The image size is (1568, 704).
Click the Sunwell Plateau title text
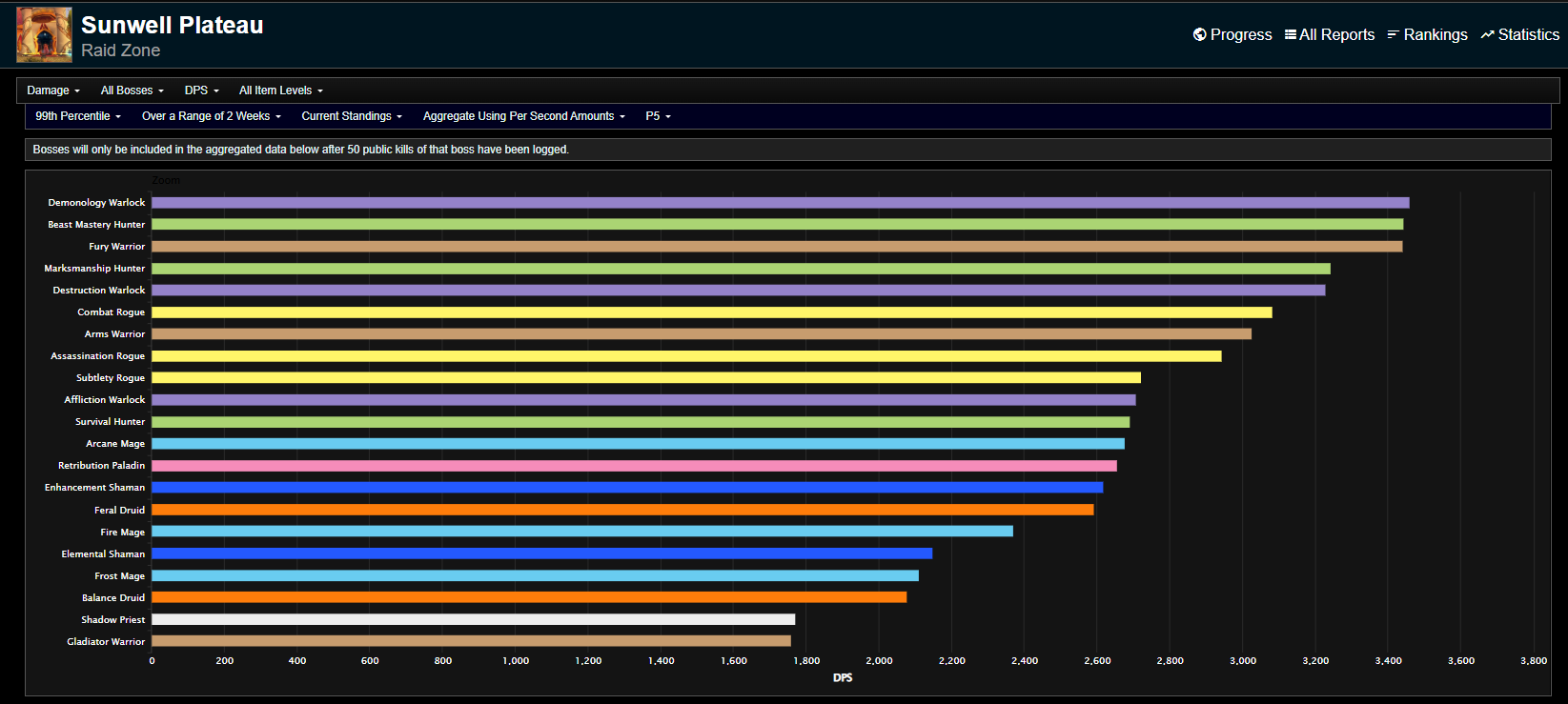[x=173, y=25]
